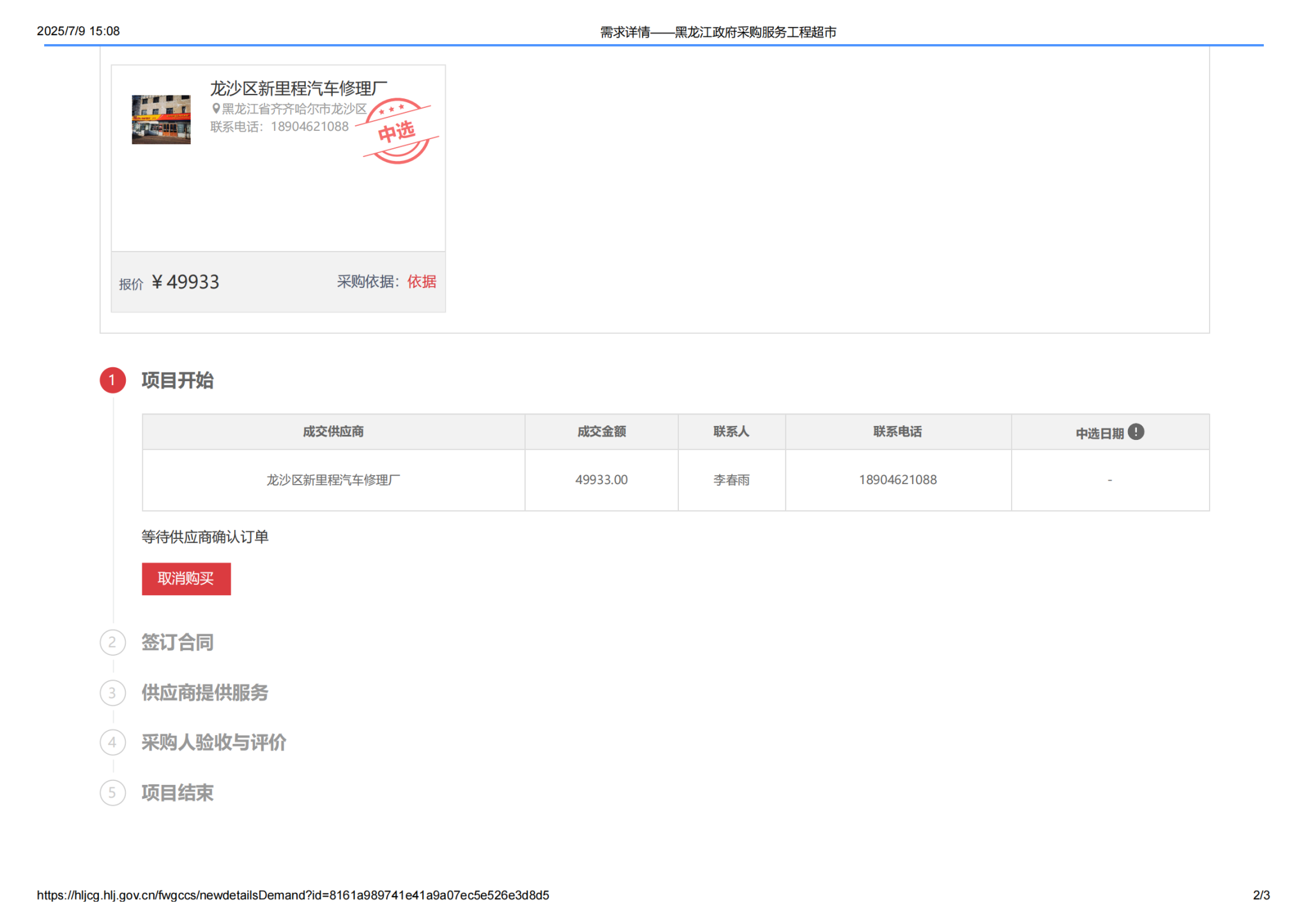Viewport: 1308px width, 924px height.
Task: Click the step 2 circle for 签订合同
Action: coord(112,642)
